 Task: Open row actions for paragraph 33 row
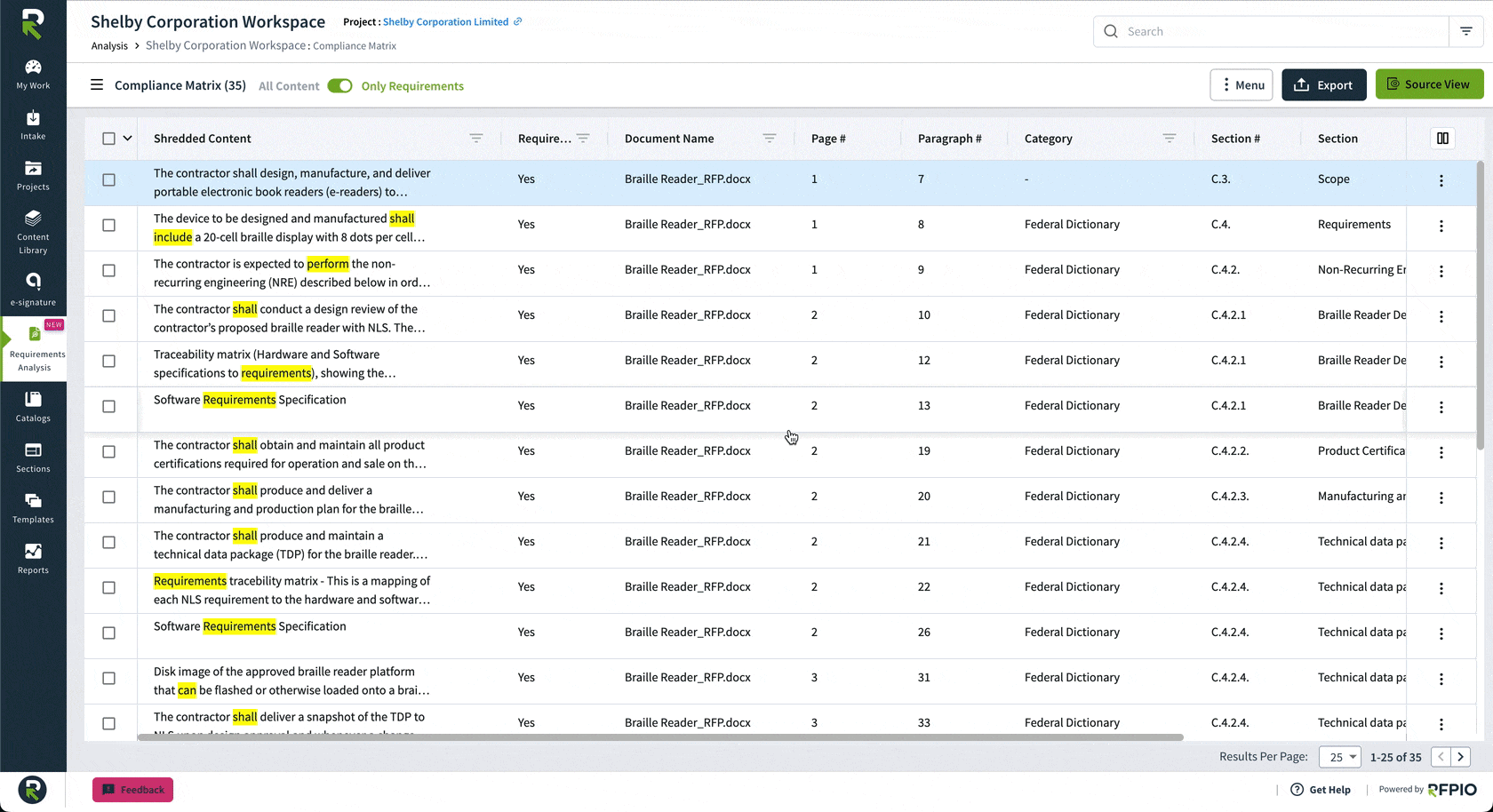pos(1441,724)
